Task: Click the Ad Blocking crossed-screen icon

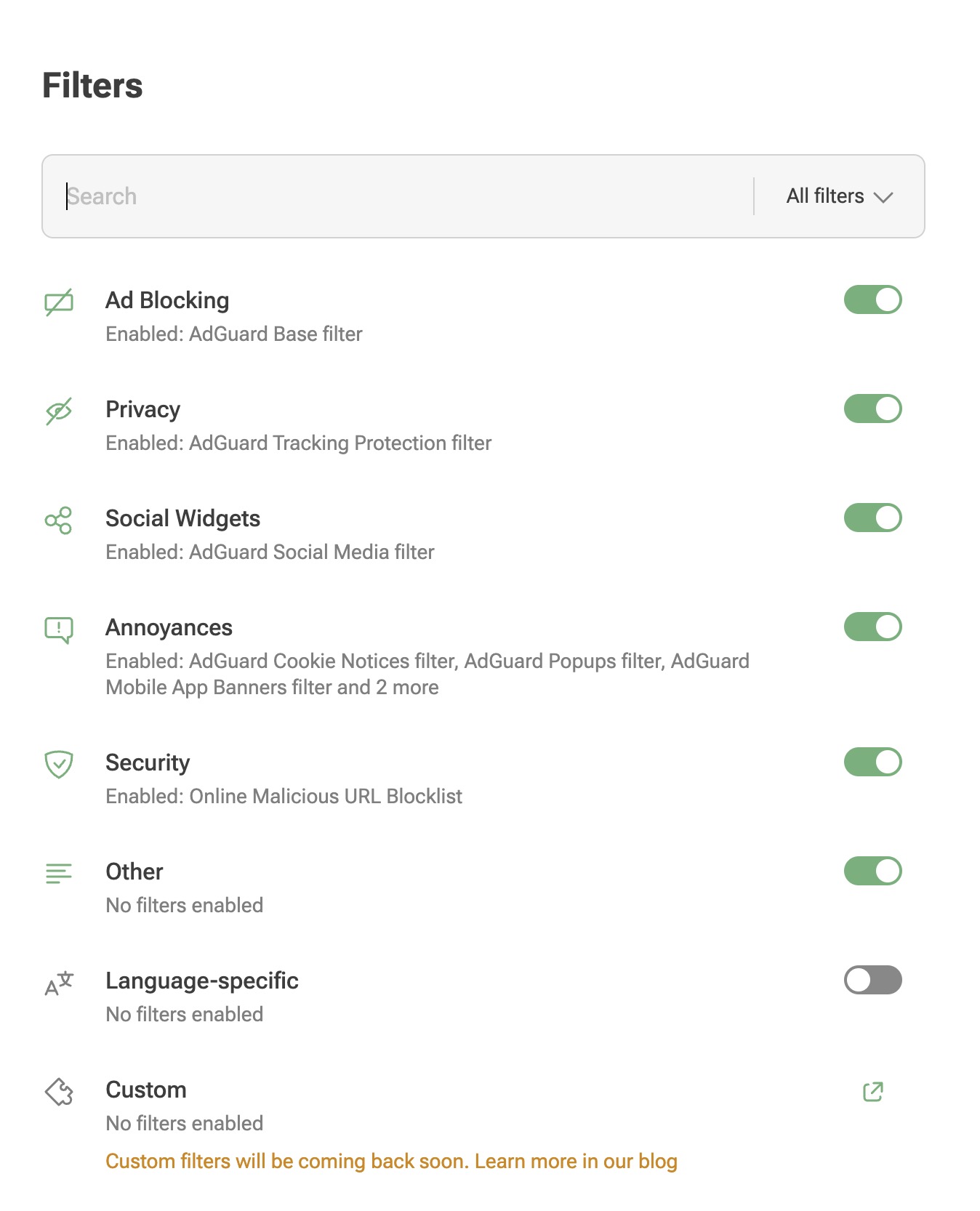Action: pyautogui.click(x=59, y=302)
